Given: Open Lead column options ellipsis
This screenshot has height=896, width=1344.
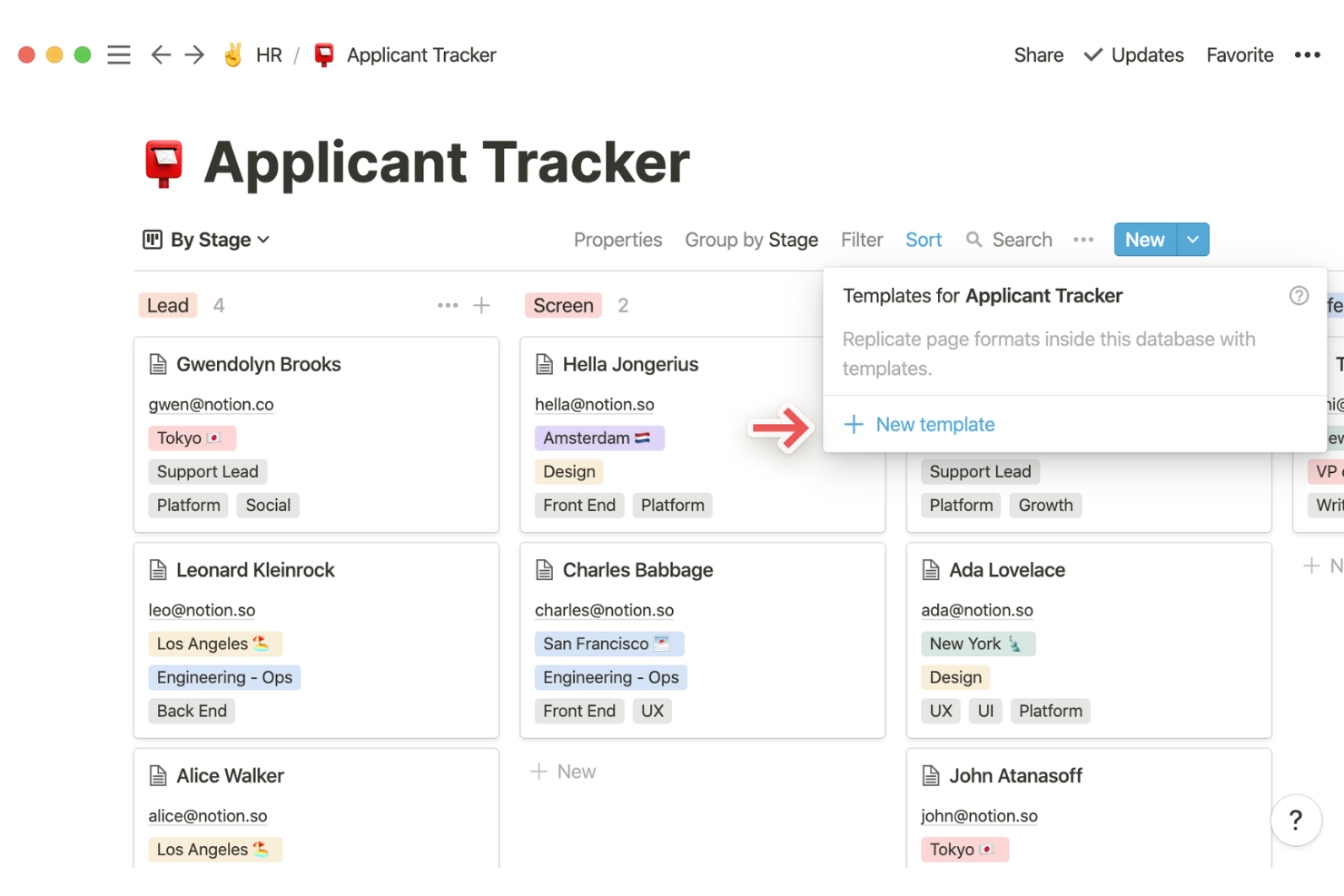Looking at the screenshot, I should coord(448,305).
